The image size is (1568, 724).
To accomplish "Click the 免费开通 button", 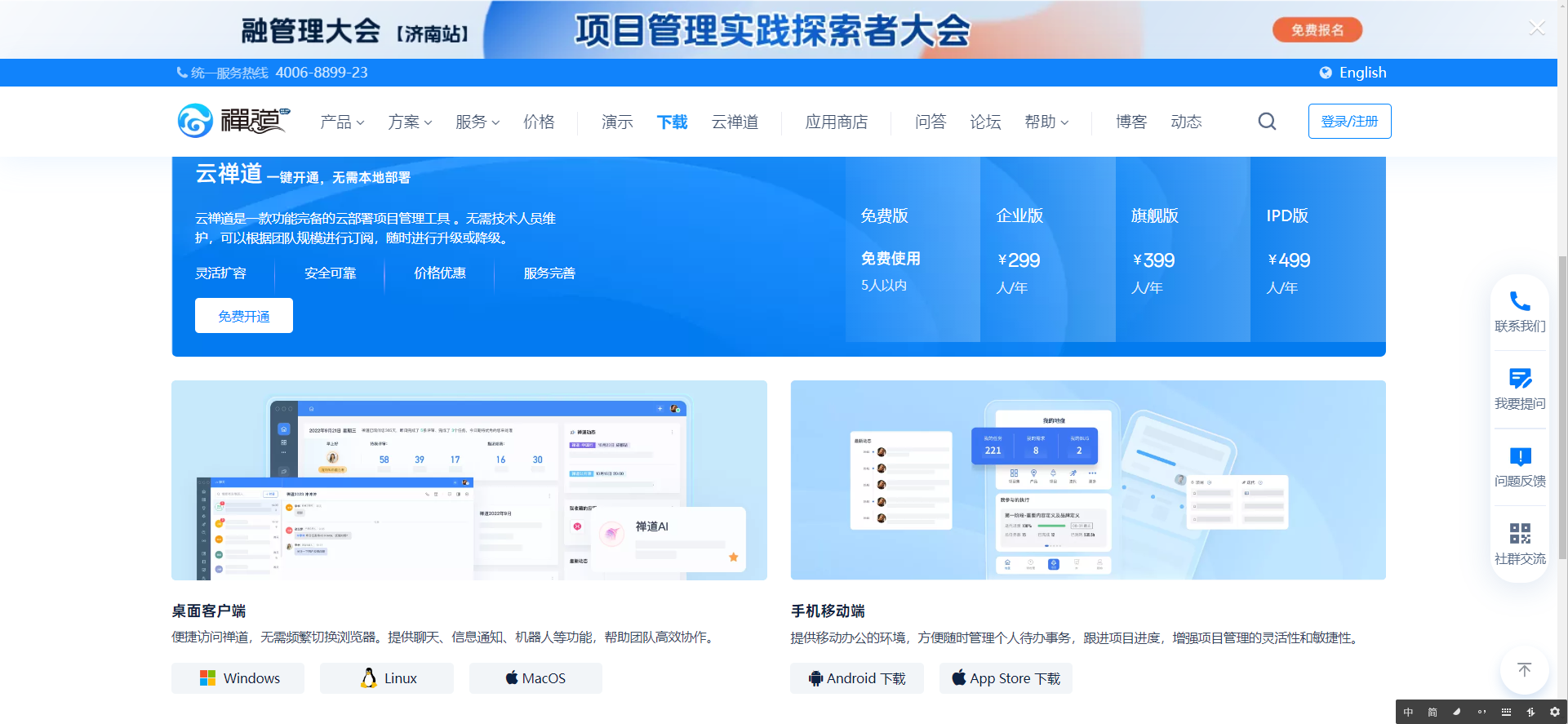I will [243, 316].
